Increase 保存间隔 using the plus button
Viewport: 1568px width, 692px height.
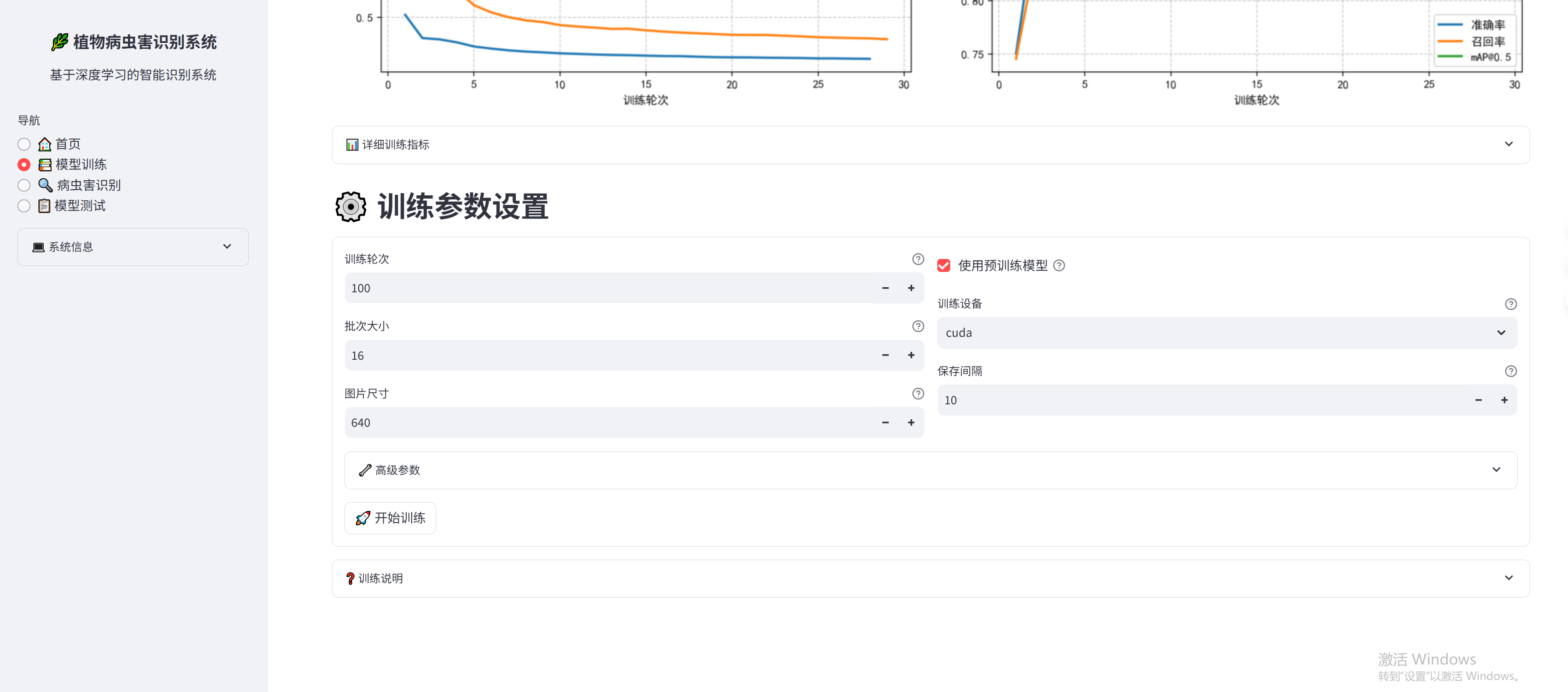(1504, 400)
